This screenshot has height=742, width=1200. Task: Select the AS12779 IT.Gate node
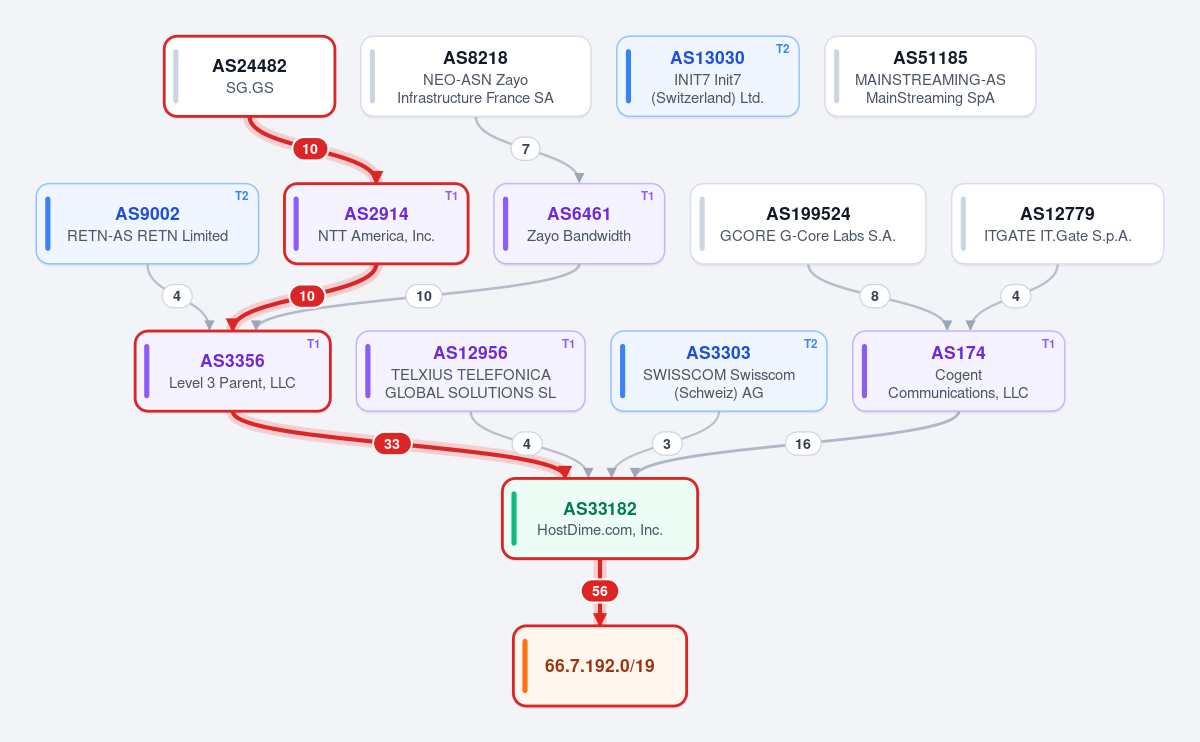tap(1057, 223)
